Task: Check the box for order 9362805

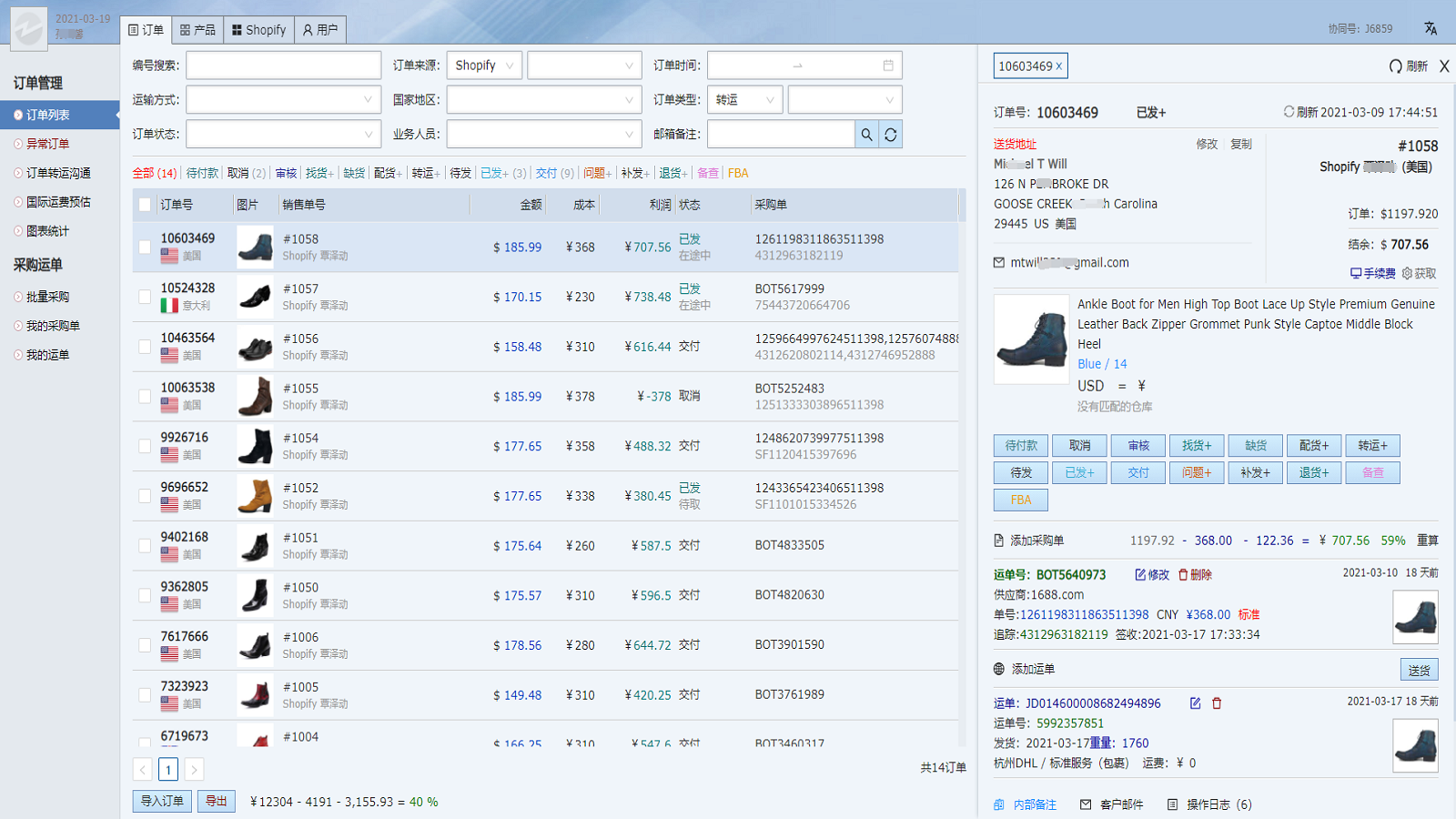Action: [x=145, y=595]
